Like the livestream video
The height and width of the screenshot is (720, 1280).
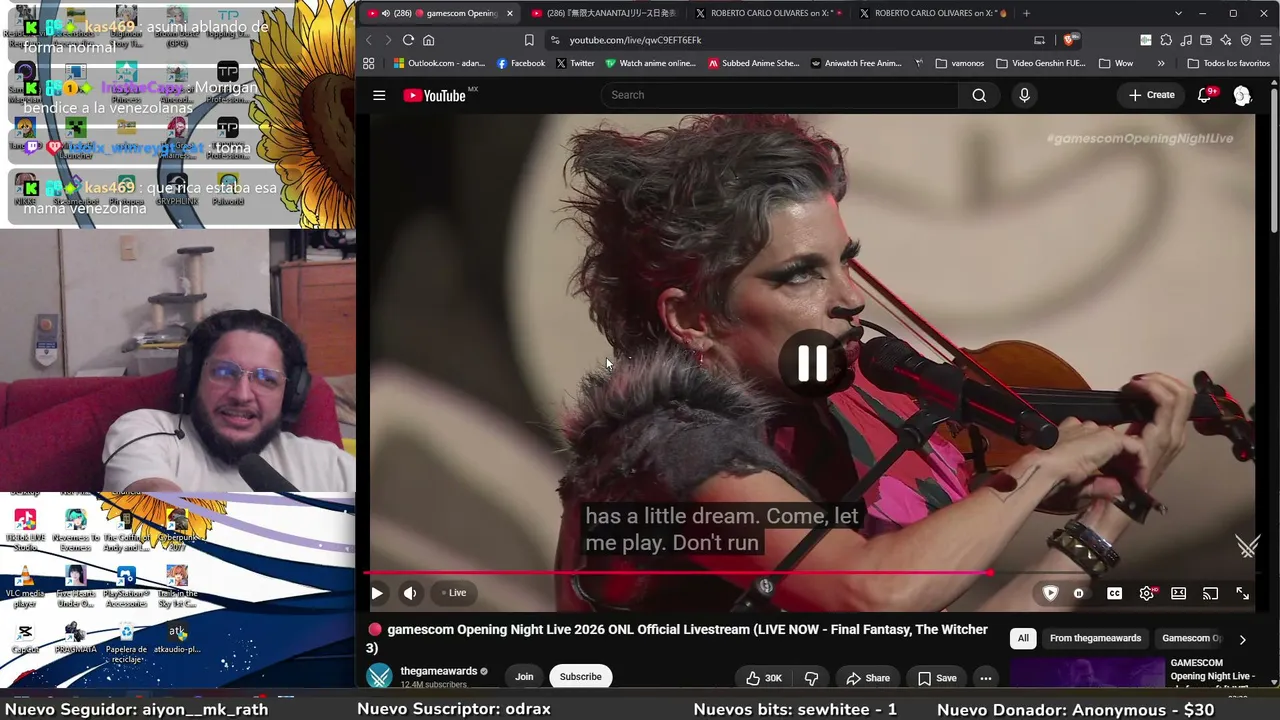(764, 678)
